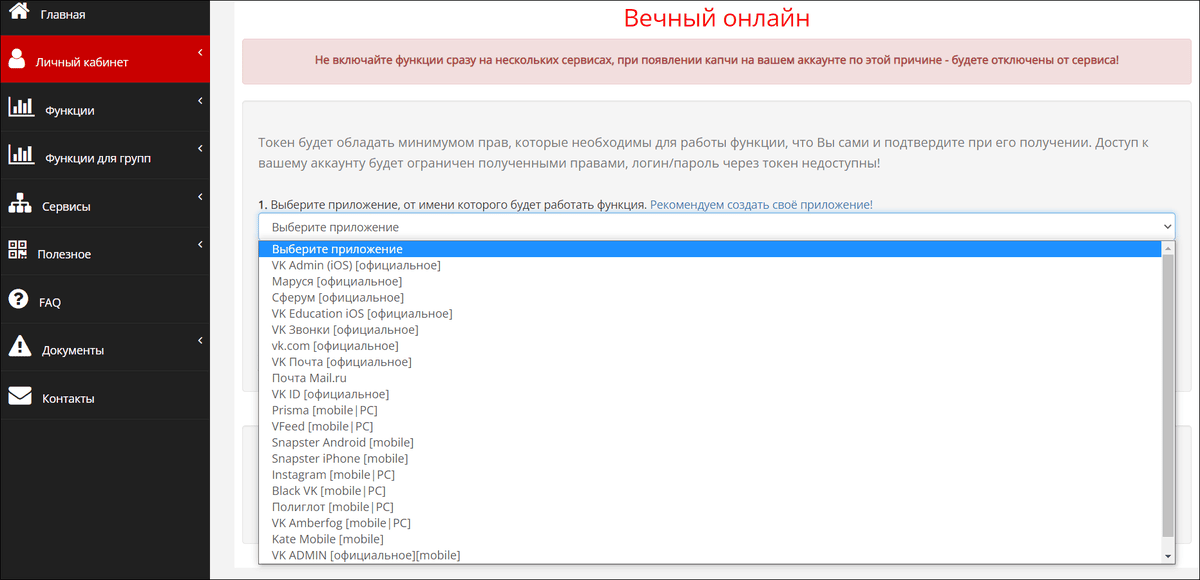The width and height of the screenshot is (1200, 580).
Task: Expand the Сервисы chevron arrow
Action: (x=200, y=196)
